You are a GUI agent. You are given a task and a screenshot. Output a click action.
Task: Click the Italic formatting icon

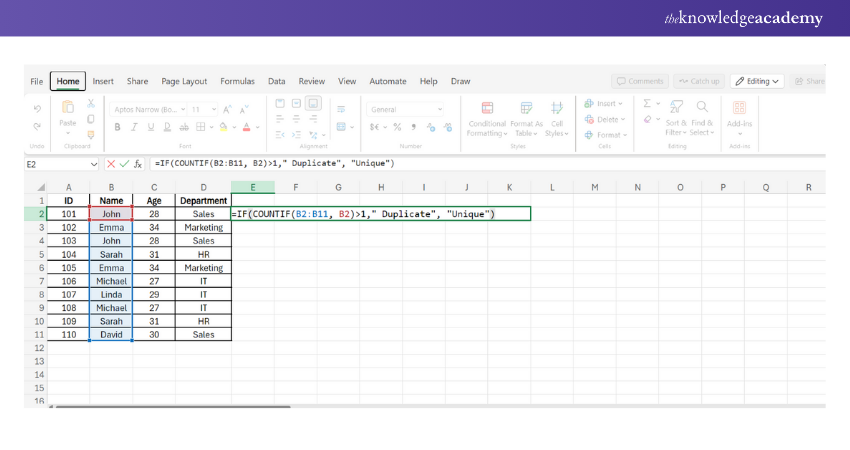(132, 127)
